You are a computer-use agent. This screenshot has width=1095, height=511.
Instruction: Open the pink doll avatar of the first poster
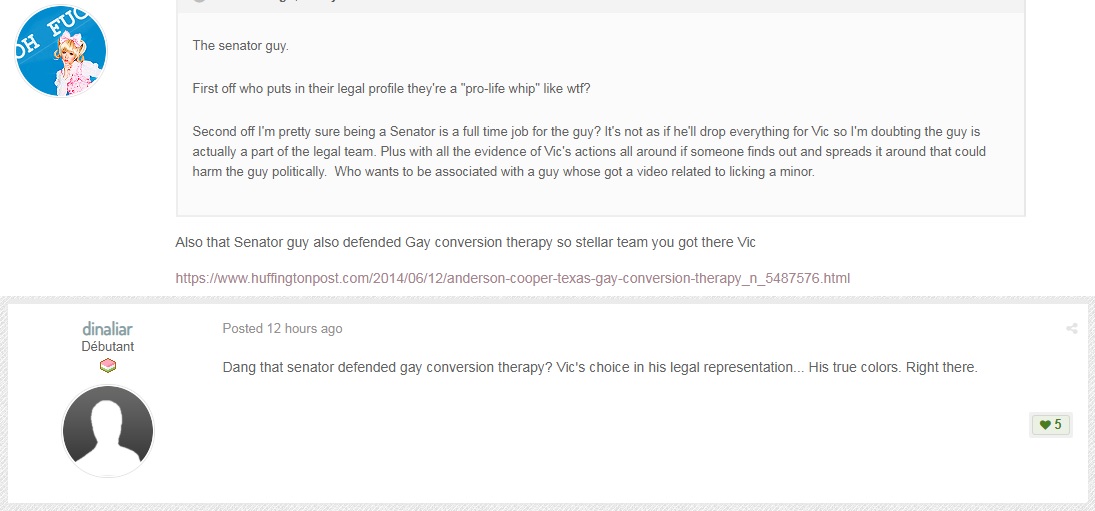(61, 51)
